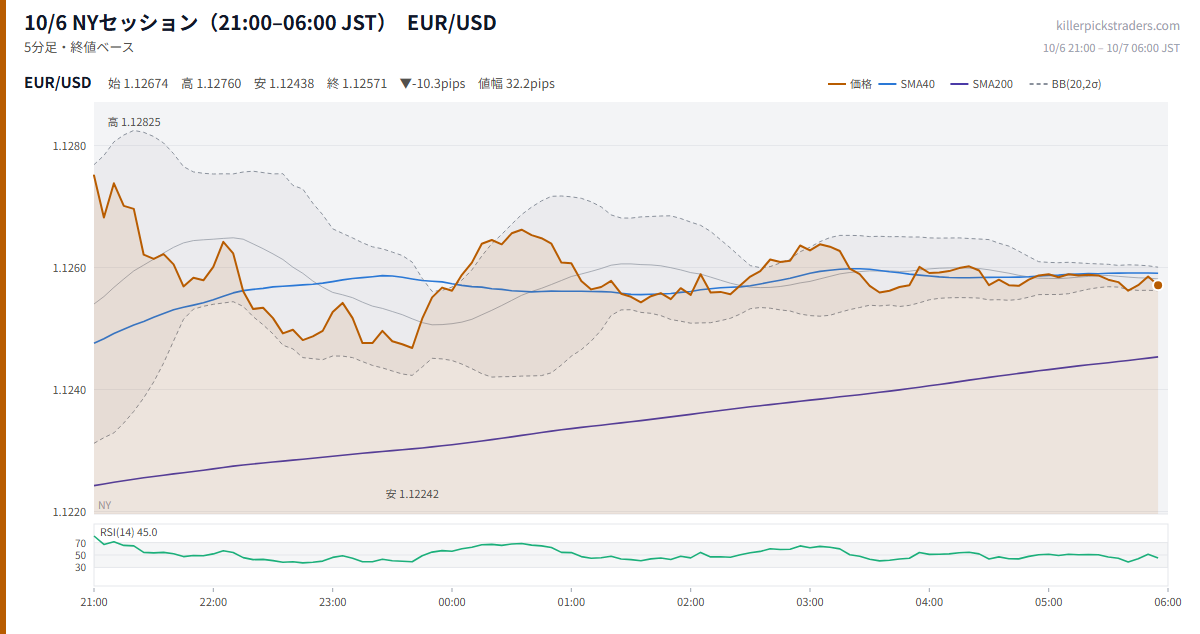Click the high value 高 1.12760

click(211, 84)
